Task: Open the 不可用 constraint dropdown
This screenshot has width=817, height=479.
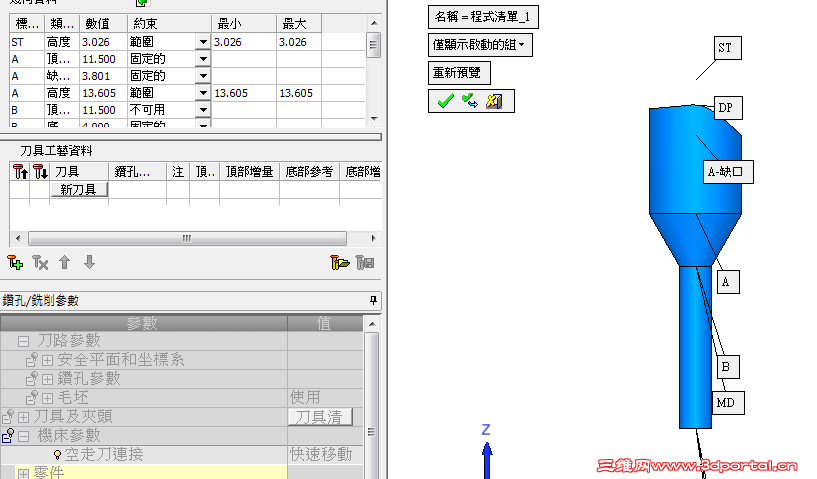Action: pyautogui.click(x=203, y=110)
